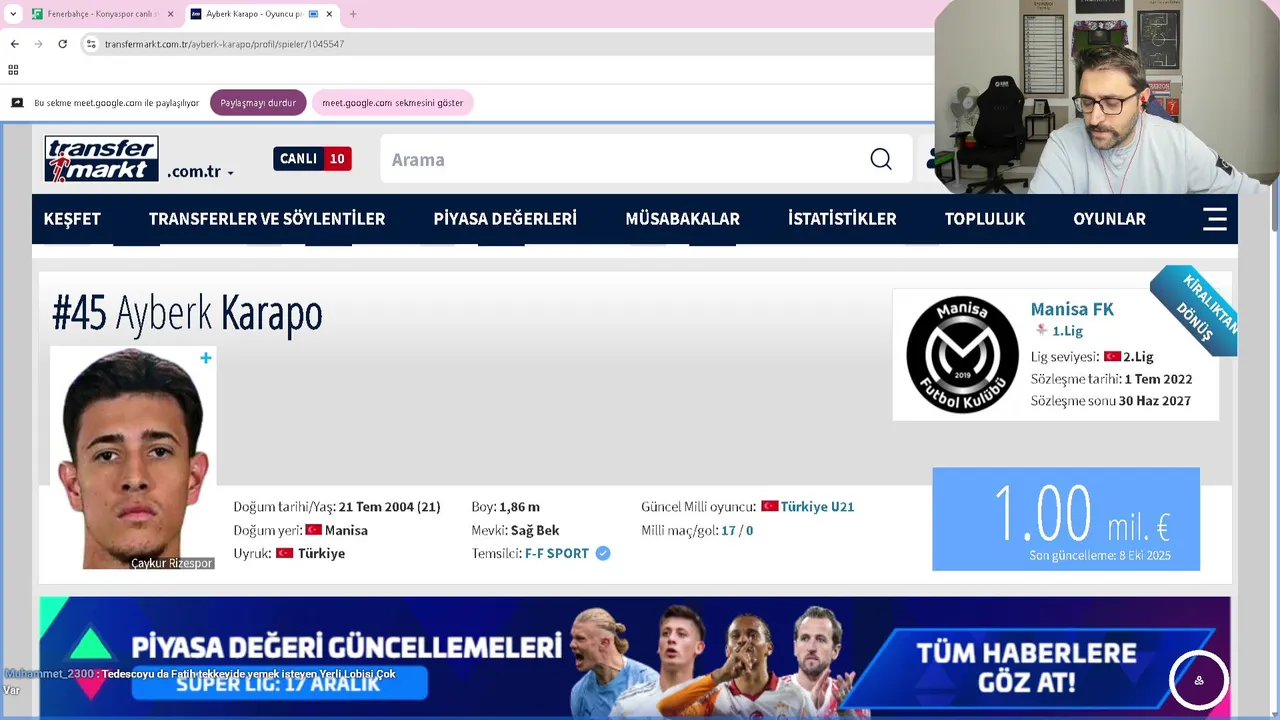Click meet.google.com sekmesini göster button
This screenshot has height=720, width=1280.
coord(392,103)
